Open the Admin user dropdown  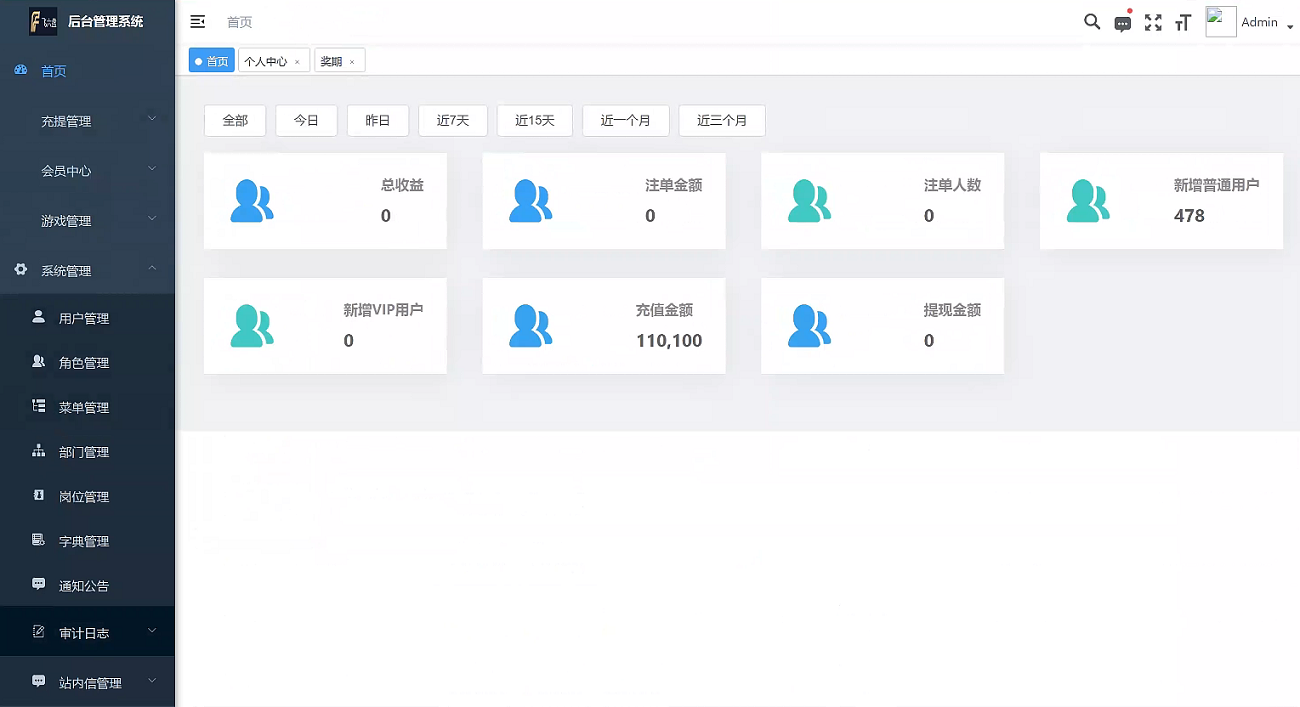tap(1267, 22)
